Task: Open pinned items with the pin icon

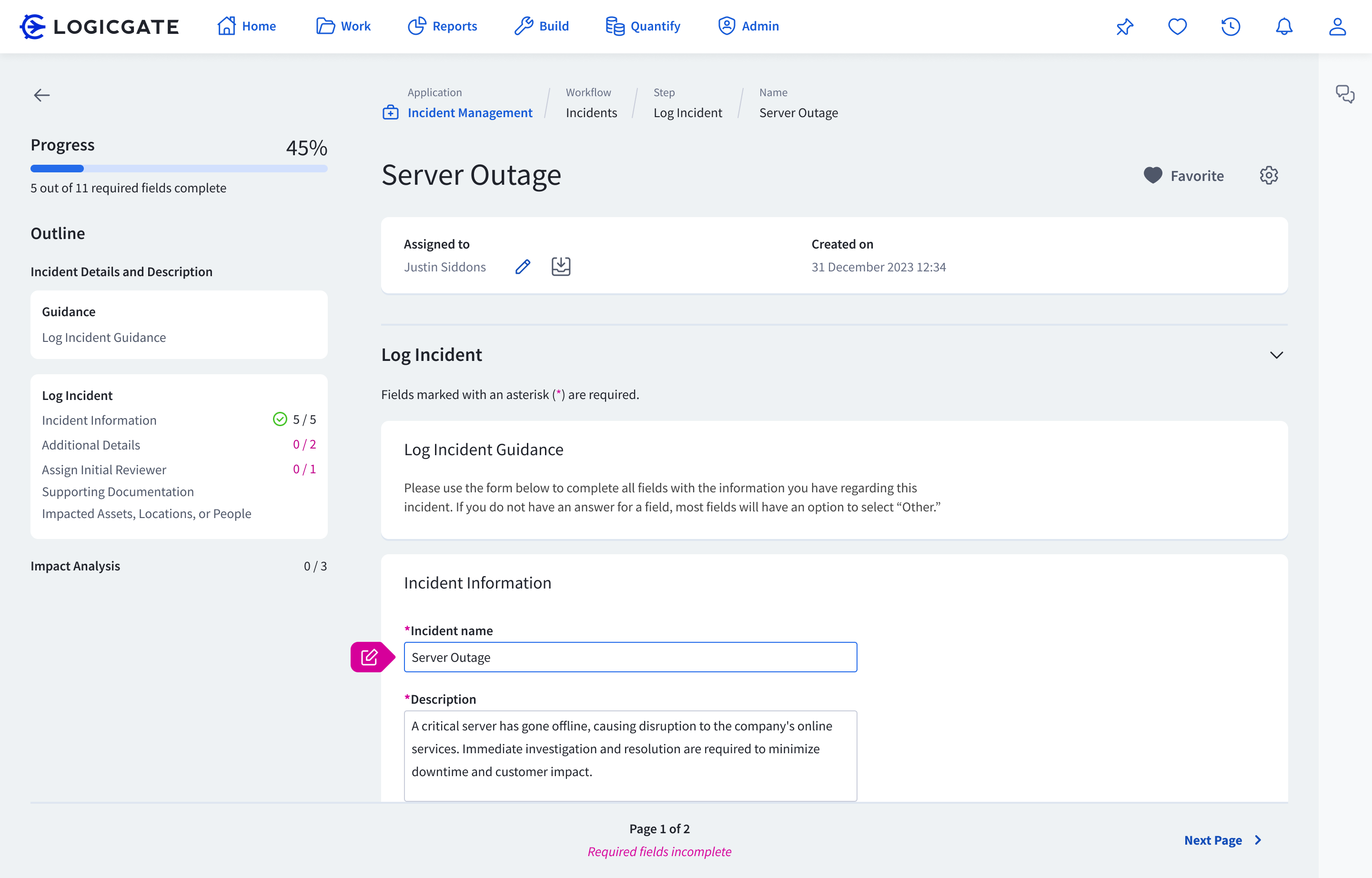Action: click(1124, 26)
